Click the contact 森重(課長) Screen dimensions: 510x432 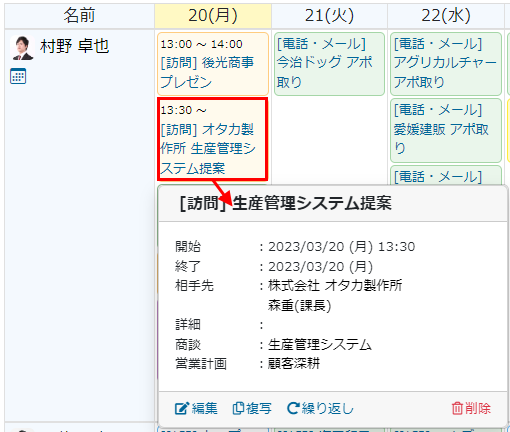[299, 305]
